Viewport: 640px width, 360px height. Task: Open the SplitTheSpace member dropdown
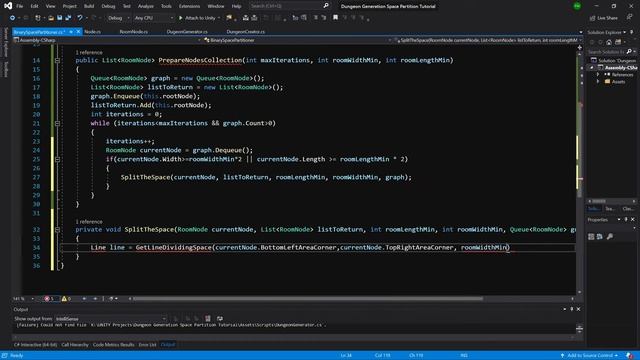tap(488, 40)
